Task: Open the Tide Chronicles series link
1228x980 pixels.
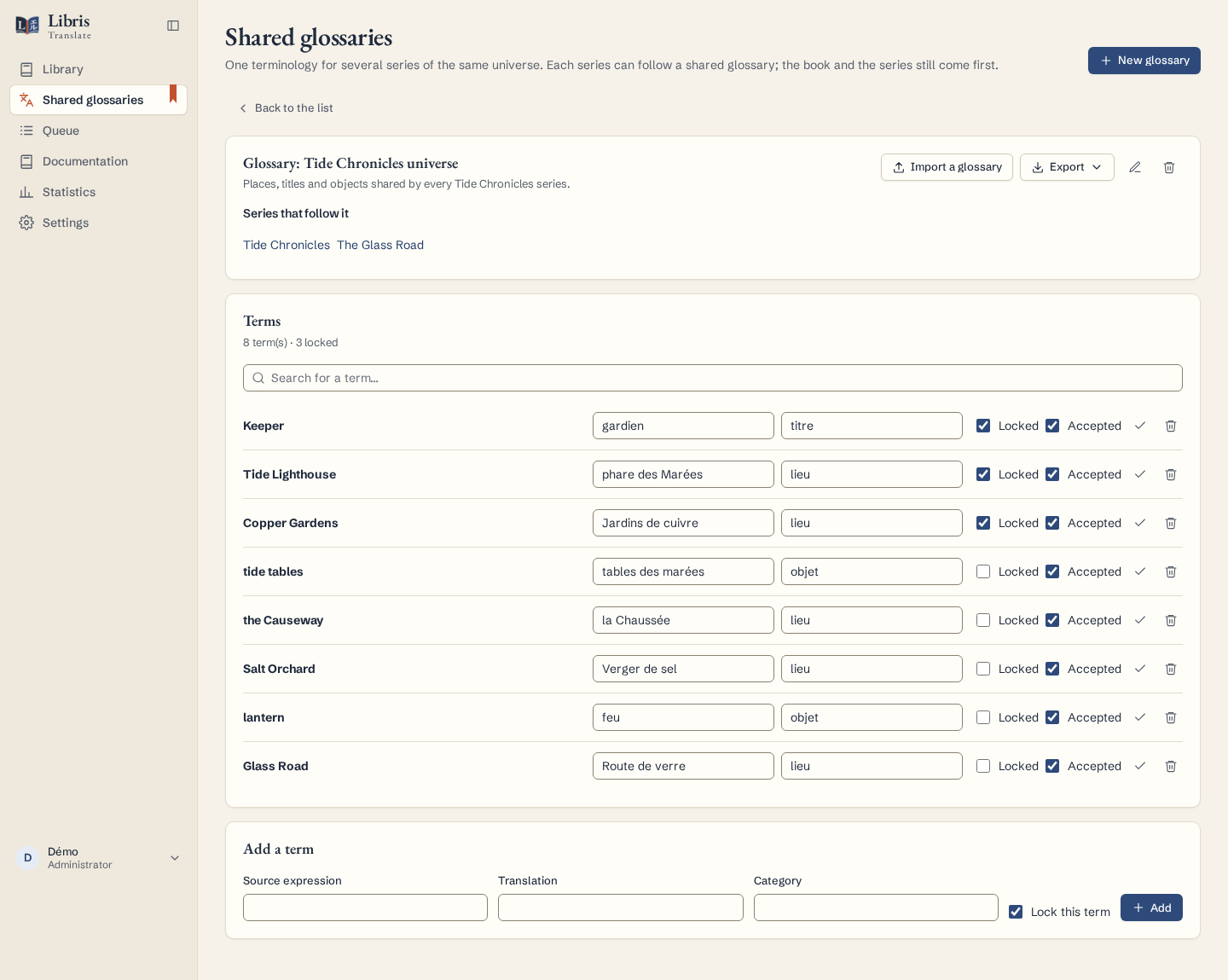Action: 287,245
